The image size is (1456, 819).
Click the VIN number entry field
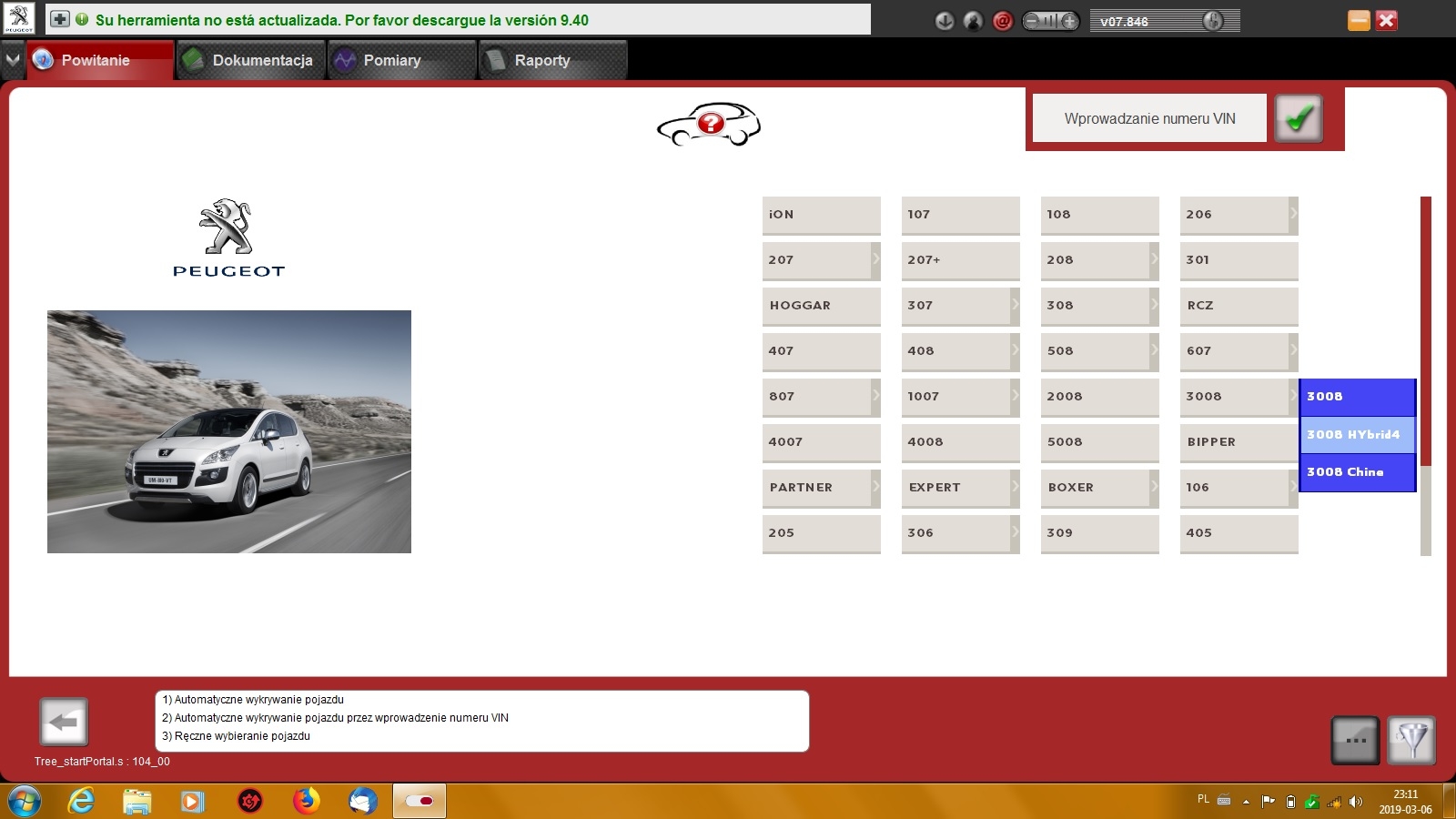1149,118
